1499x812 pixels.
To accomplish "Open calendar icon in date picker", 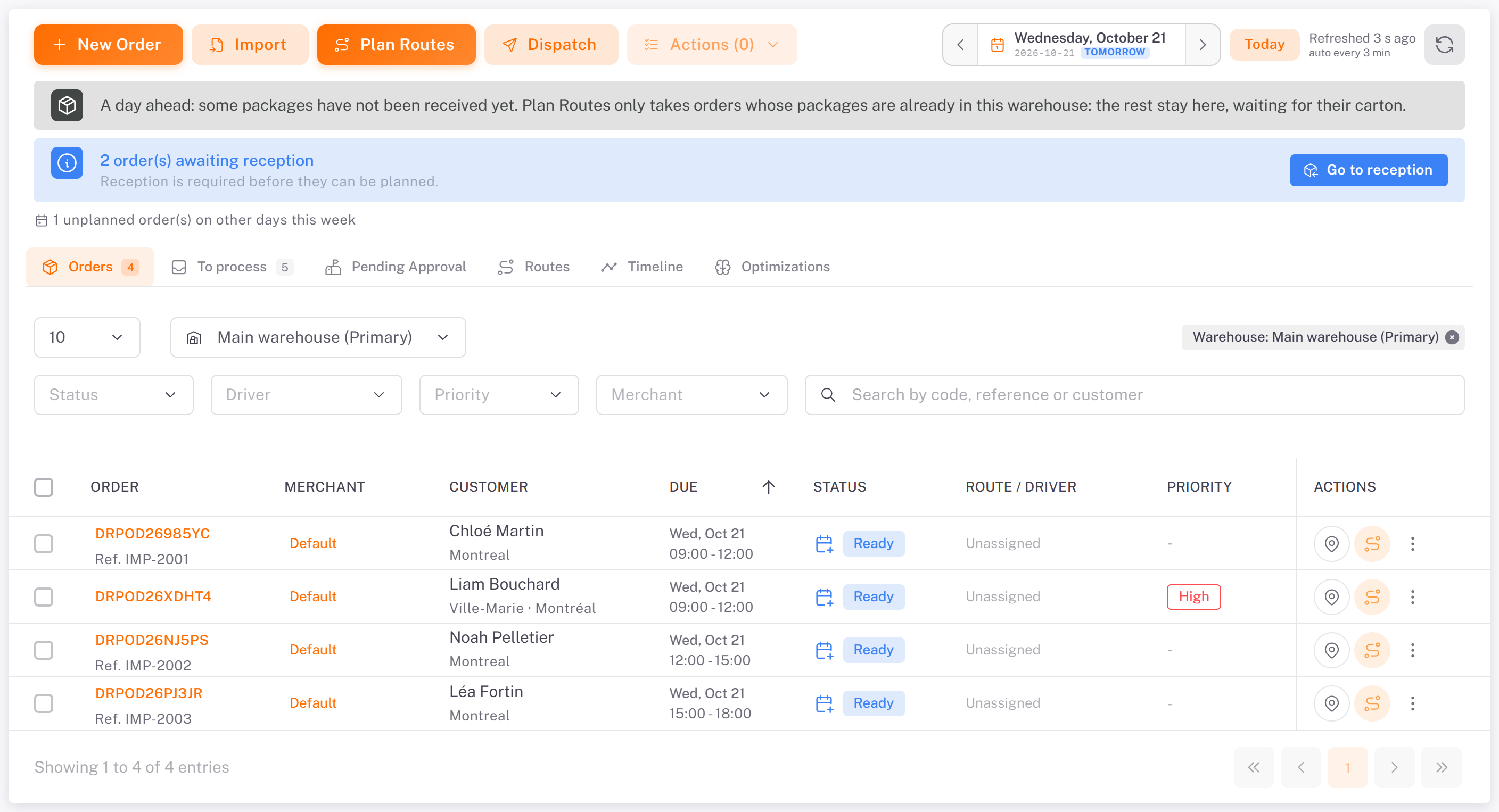I will click(x=998, y=45).
